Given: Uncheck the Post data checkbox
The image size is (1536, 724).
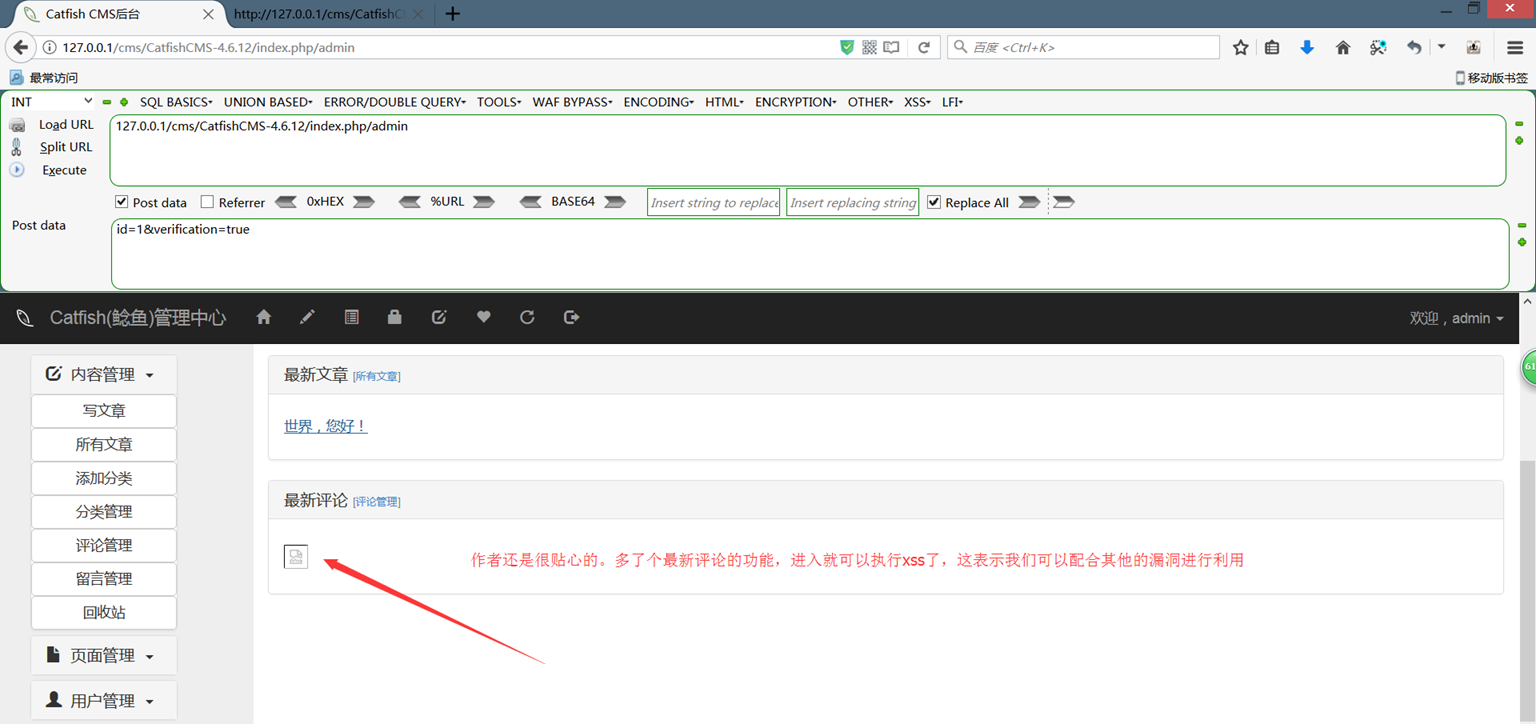Looking at the screenshot, I should pos(122,202).
